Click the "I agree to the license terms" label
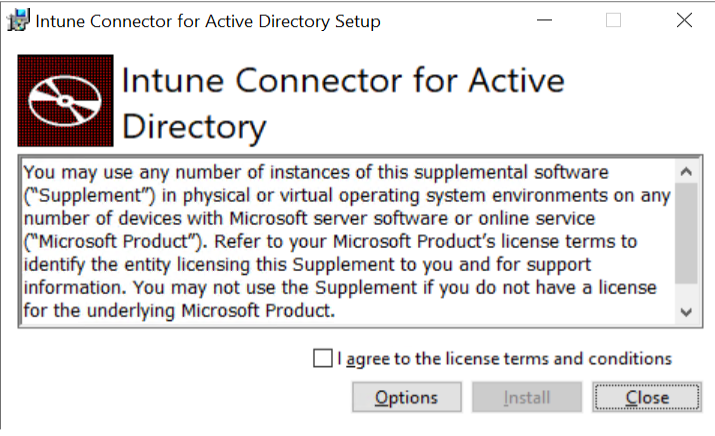The height and width of the screenshot is (436, 715). tap(504, 358)
